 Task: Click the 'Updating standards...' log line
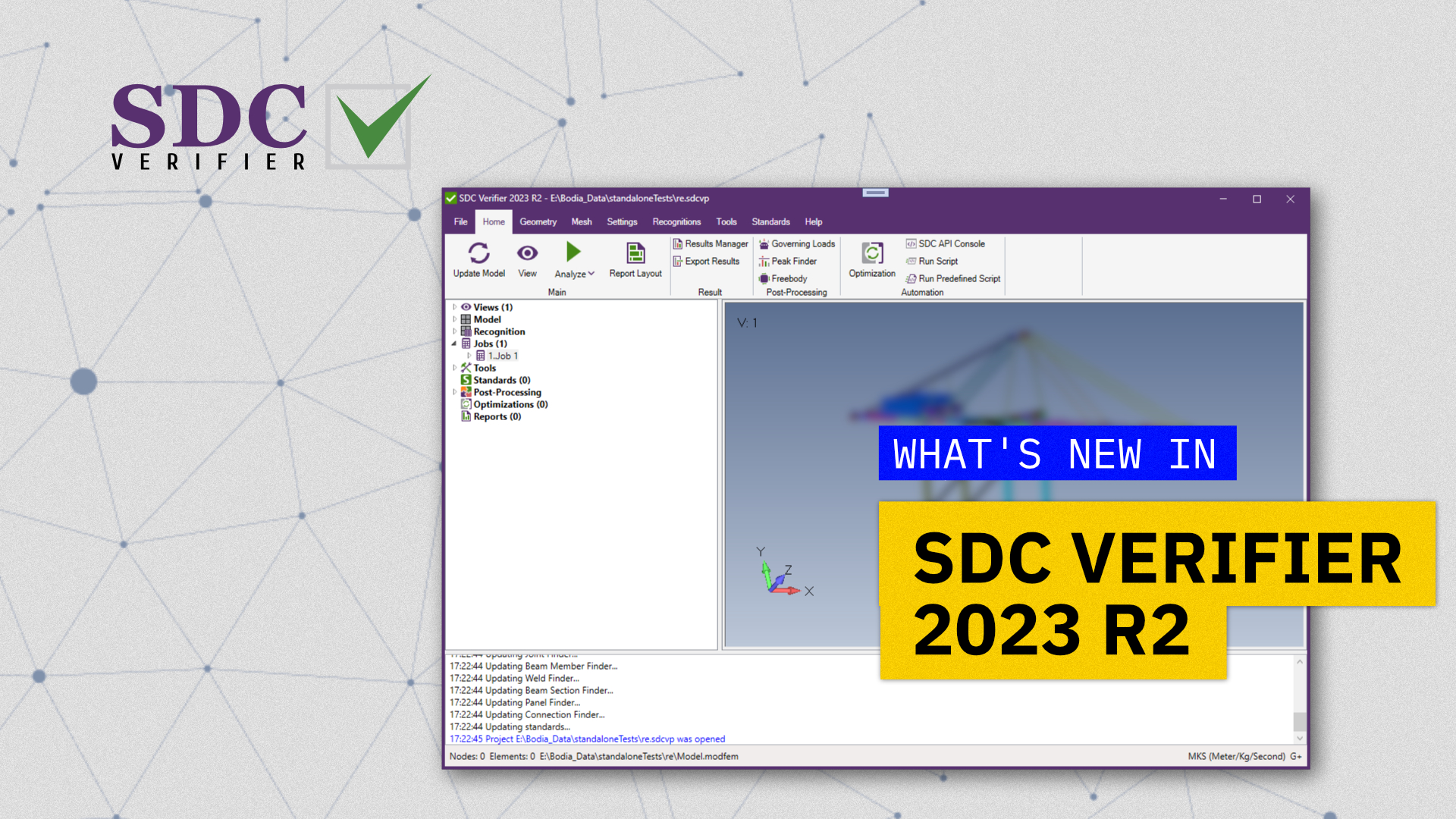510,726
